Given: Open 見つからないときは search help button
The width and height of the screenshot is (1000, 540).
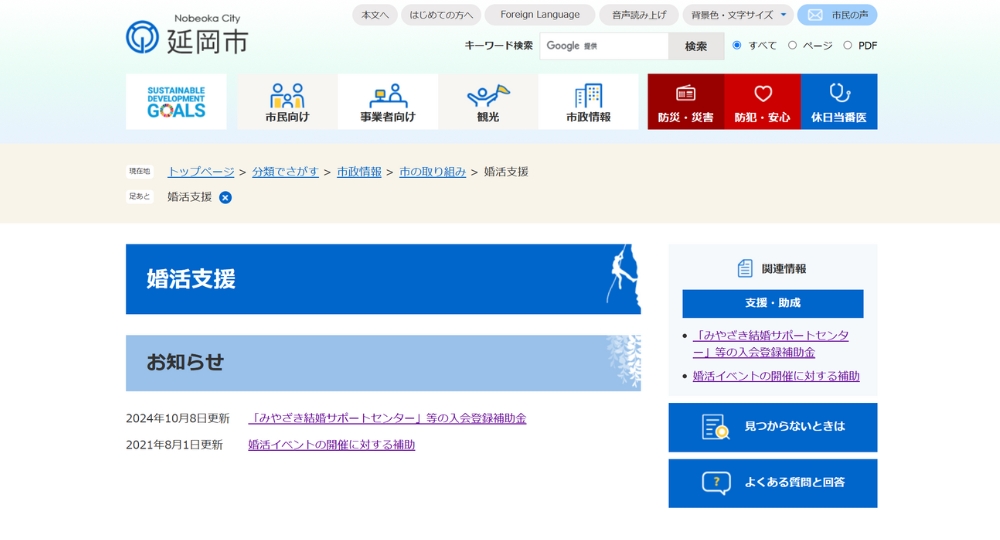Looking at the screenshot, I should 773,427.
